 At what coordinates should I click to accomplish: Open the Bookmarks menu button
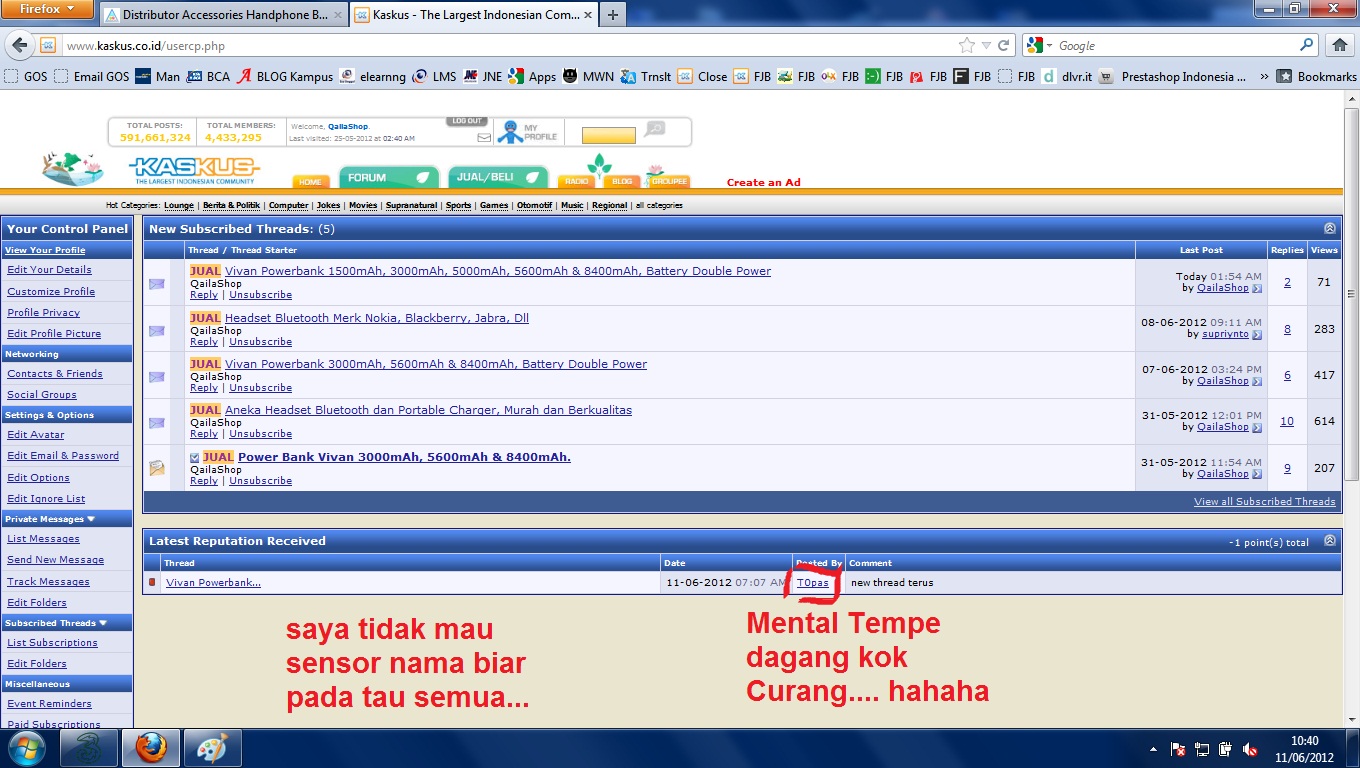click(1316, 76)
